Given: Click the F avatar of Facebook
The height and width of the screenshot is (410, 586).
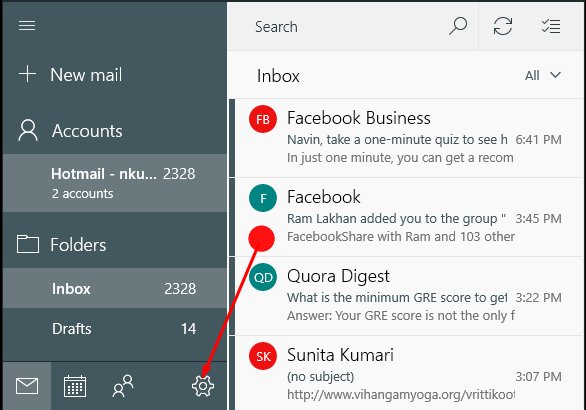Looking at the screenshot, I should 263,198.
